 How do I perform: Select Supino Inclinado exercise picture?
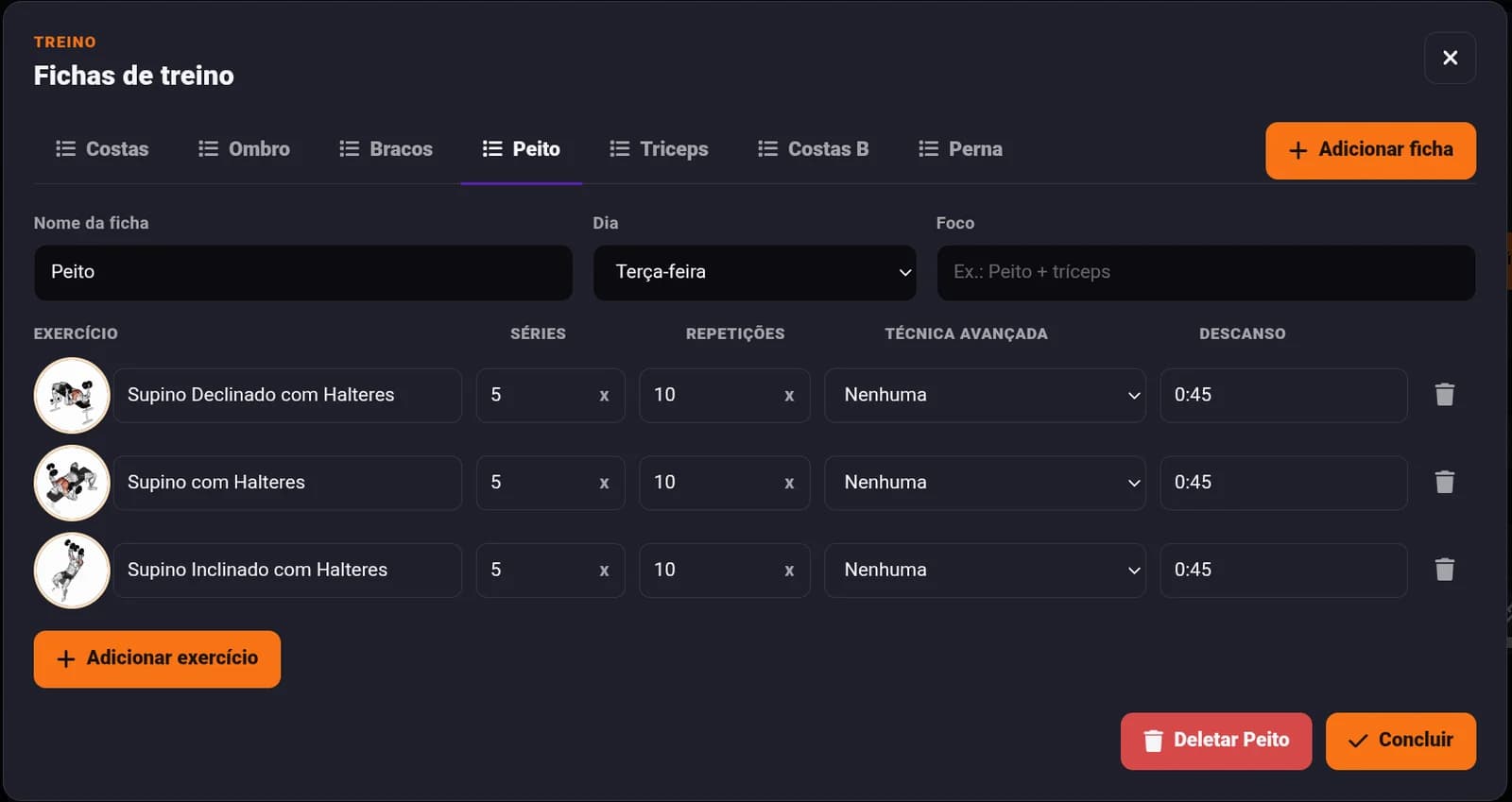[72, 570]
